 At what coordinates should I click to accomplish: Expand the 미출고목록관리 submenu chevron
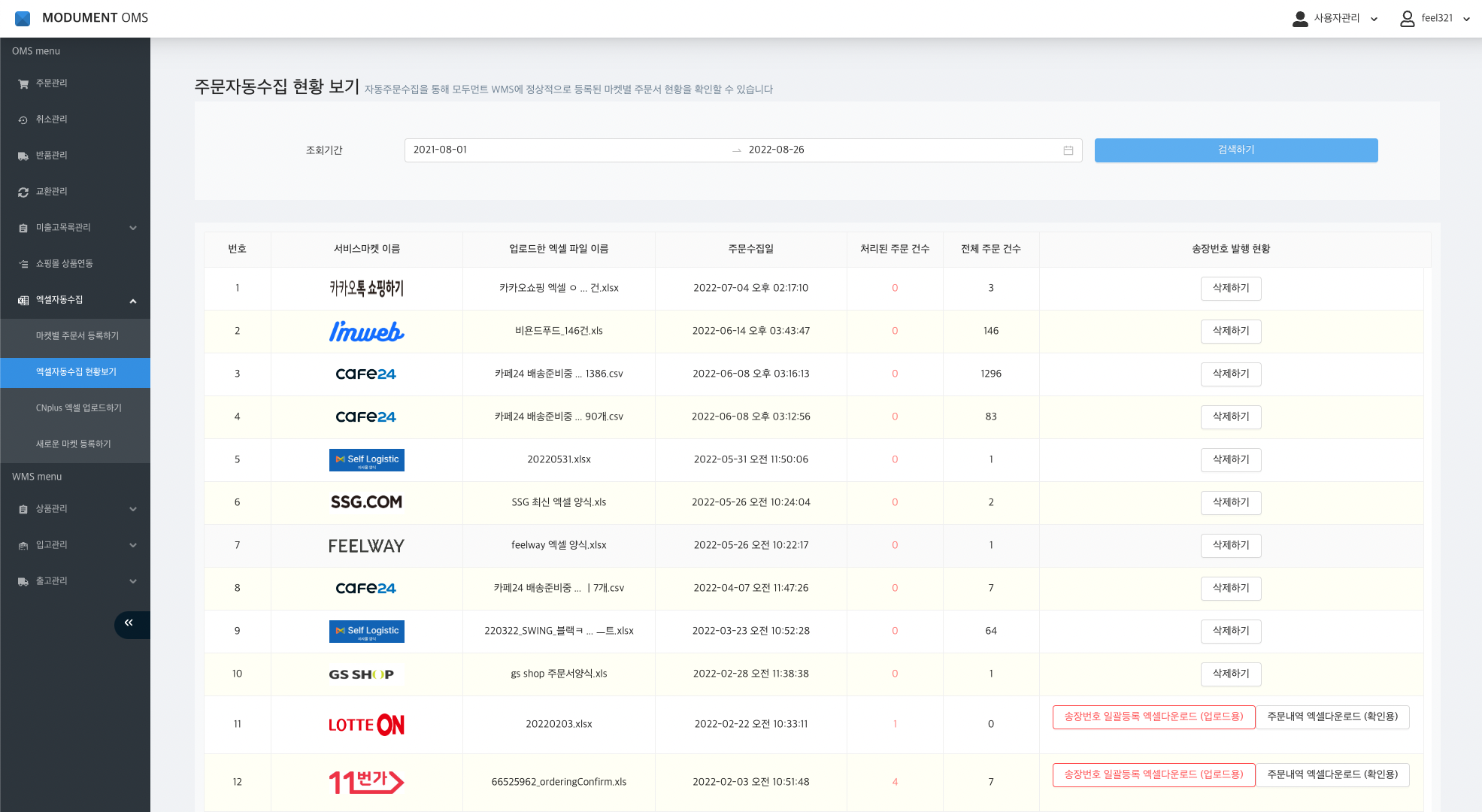[133, 228]
